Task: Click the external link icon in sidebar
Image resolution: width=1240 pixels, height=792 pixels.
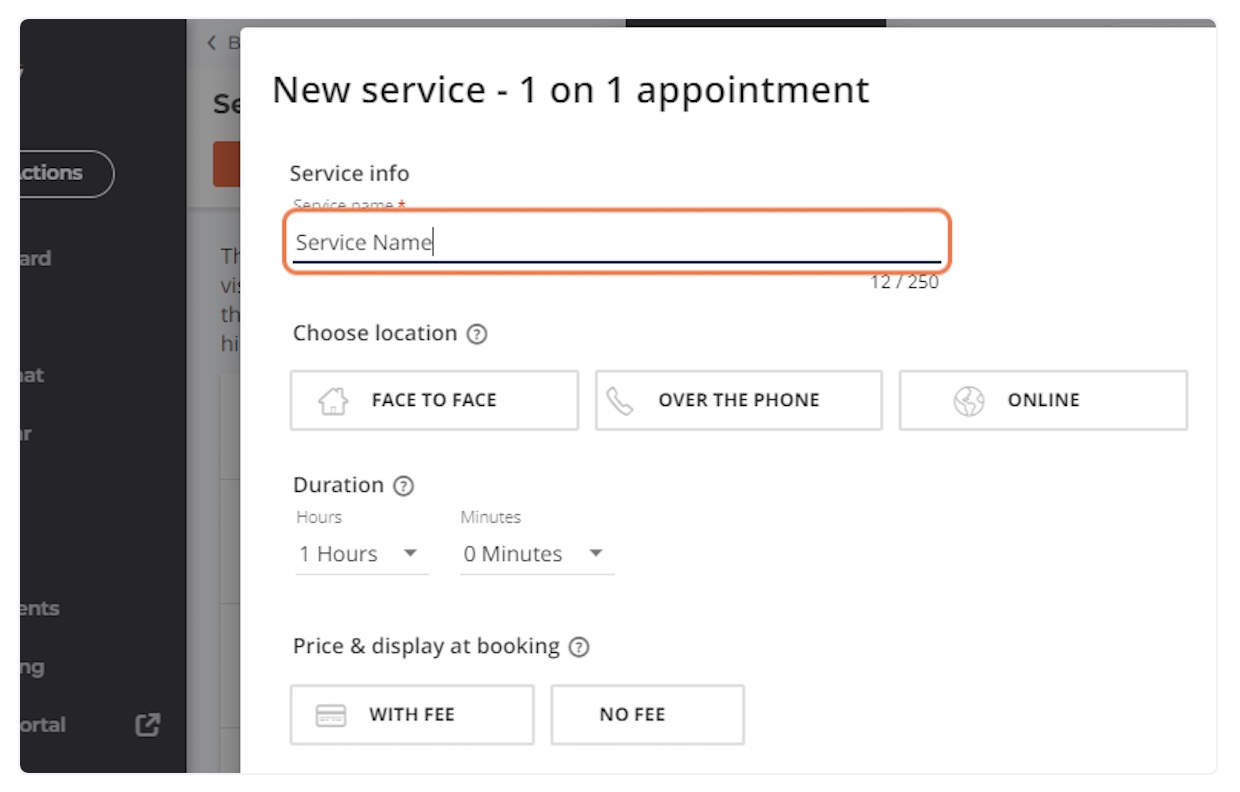Action: (x=148, y=725)
